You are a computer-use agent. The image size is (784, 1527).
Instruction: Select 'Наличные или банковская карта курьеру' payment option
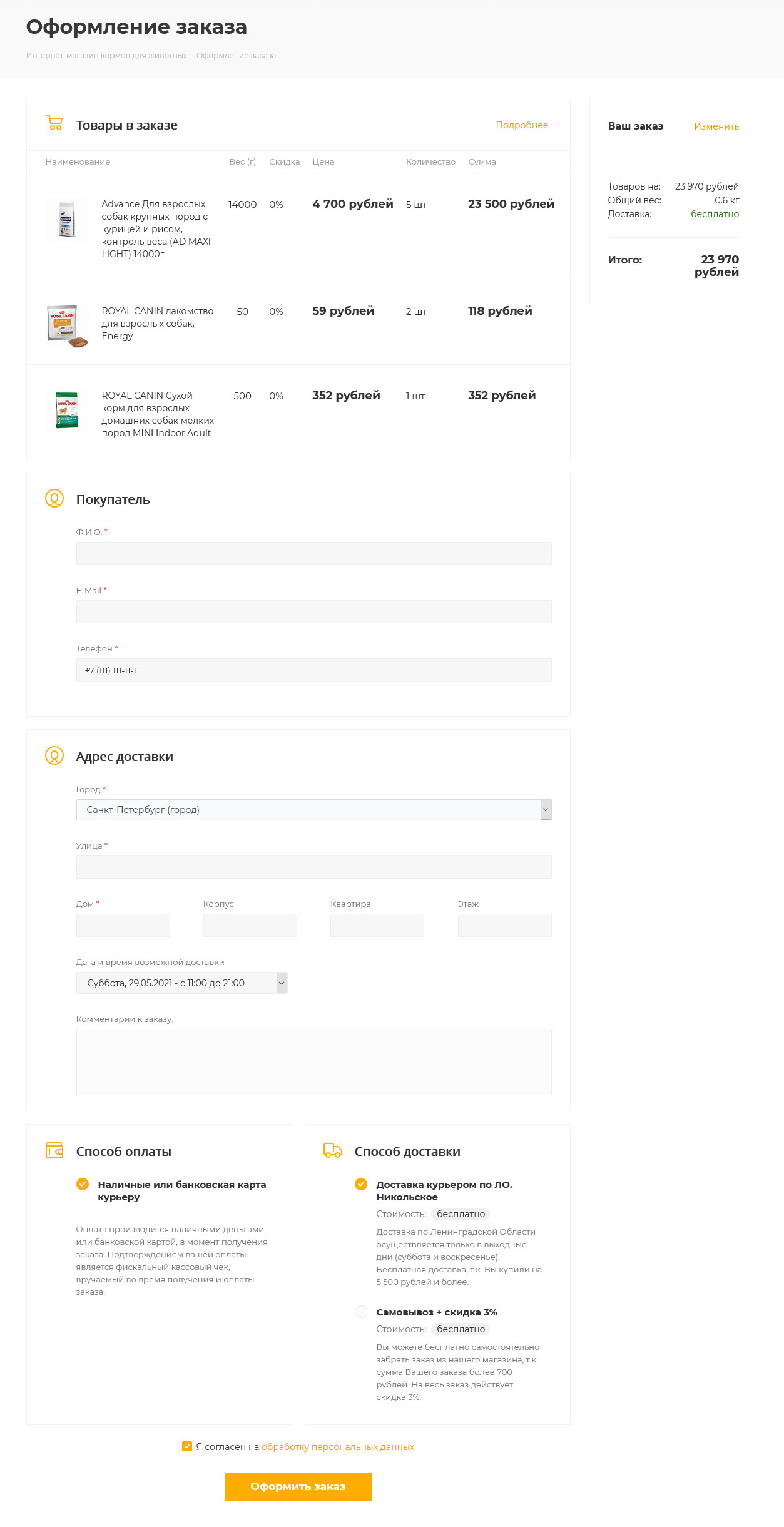coord(83,1183)
